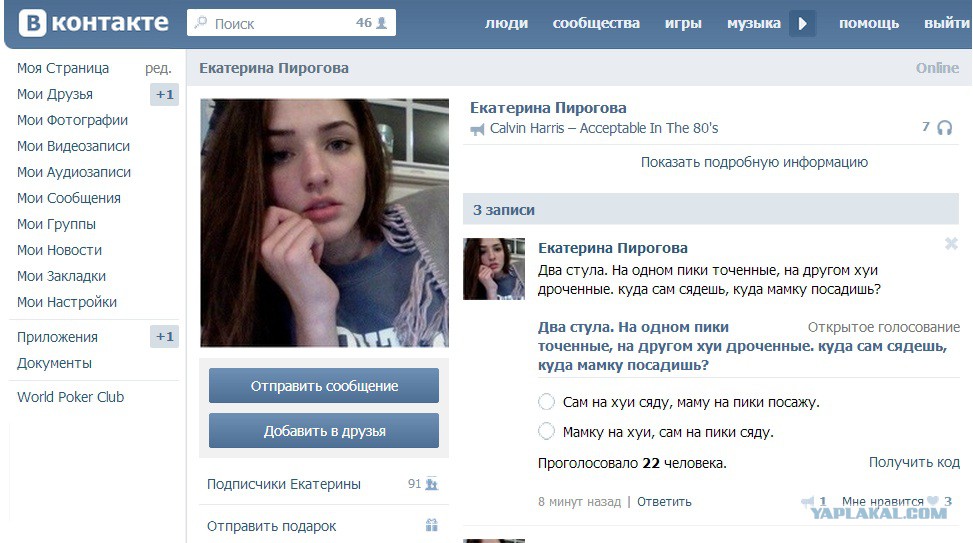The height and width of the screenshot is (543, 973).
Task: Open Мои Новости
Action: [60, 251]
